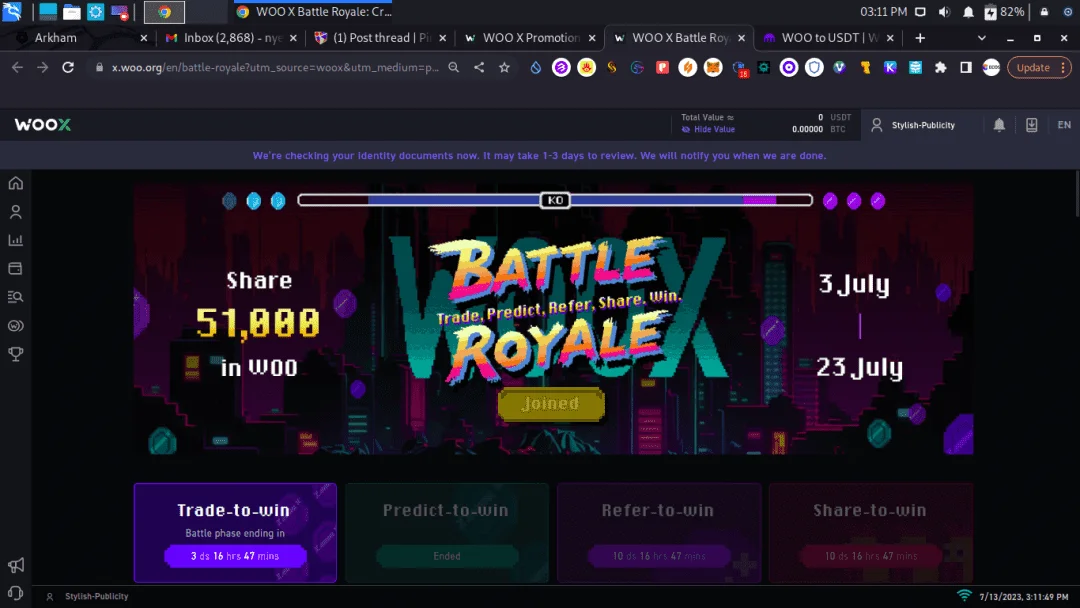Select the Refer-to-win card
Screen dimensions: 1080x608
658,532
